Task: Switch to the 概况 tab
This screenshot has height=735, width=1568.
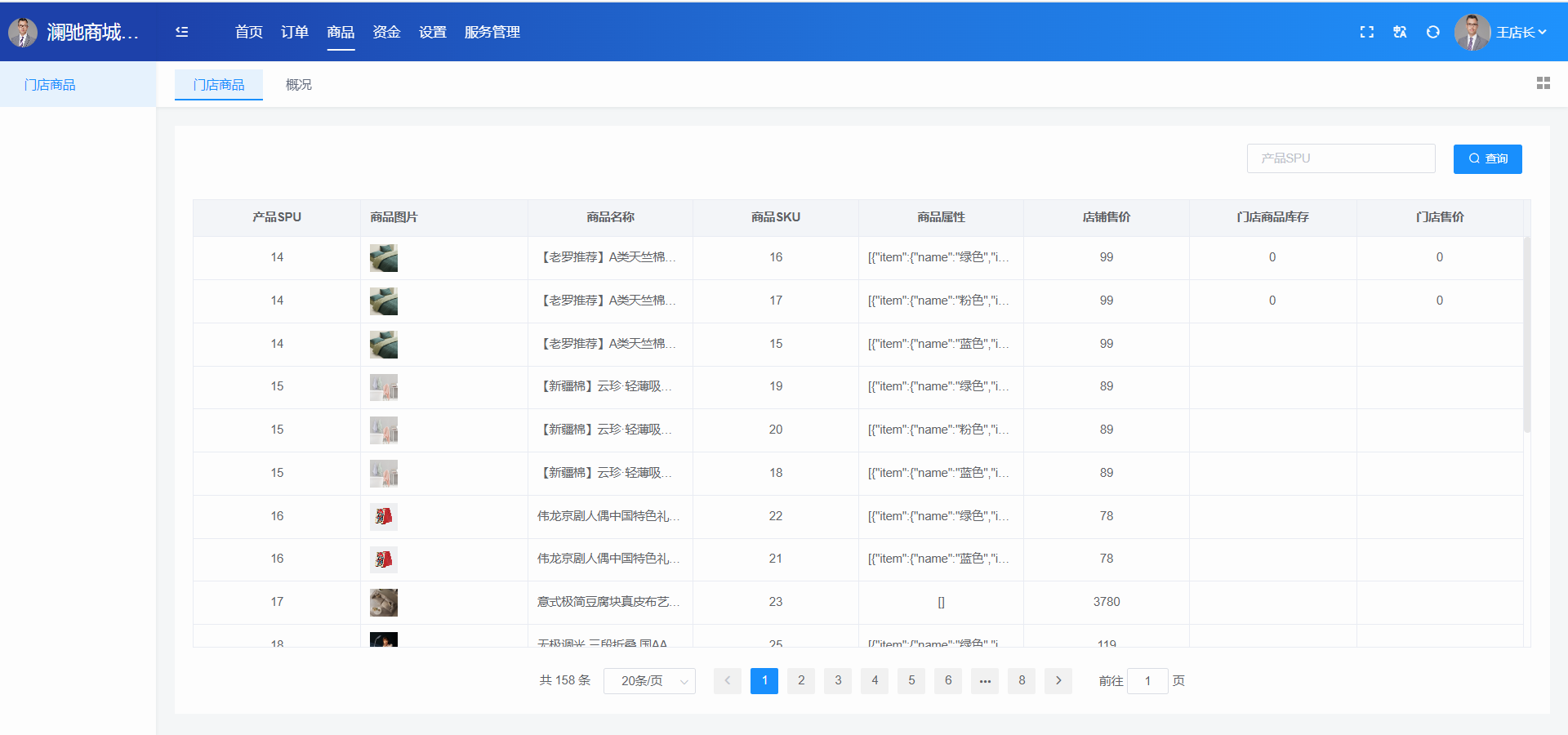Action: [298, 84]
